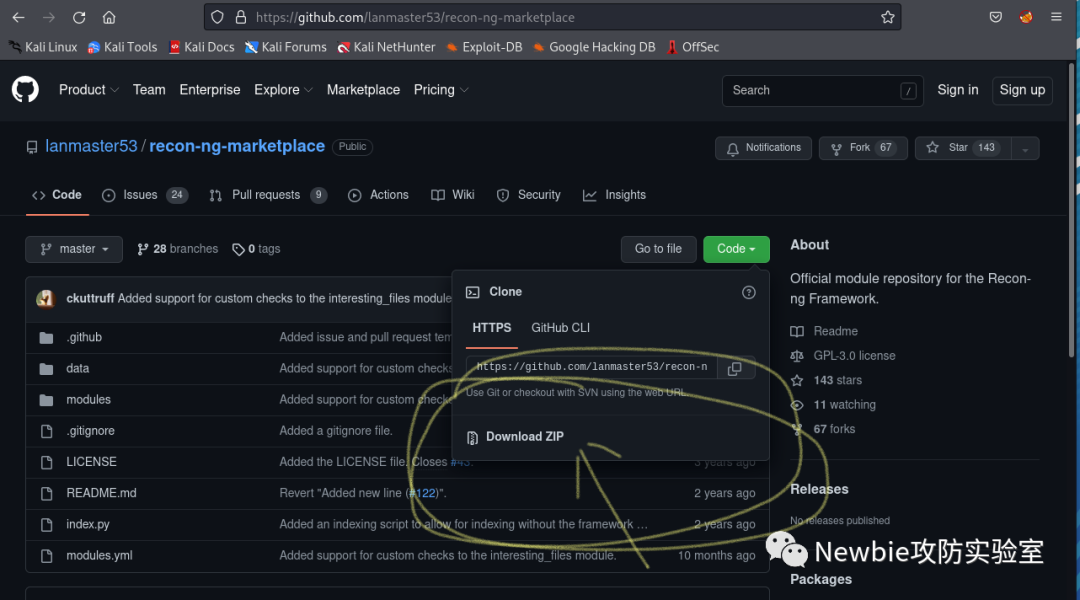Open the Exploit-DB bookmark
The width and height of the screenshot is (1080, 600).
(484, 47)
